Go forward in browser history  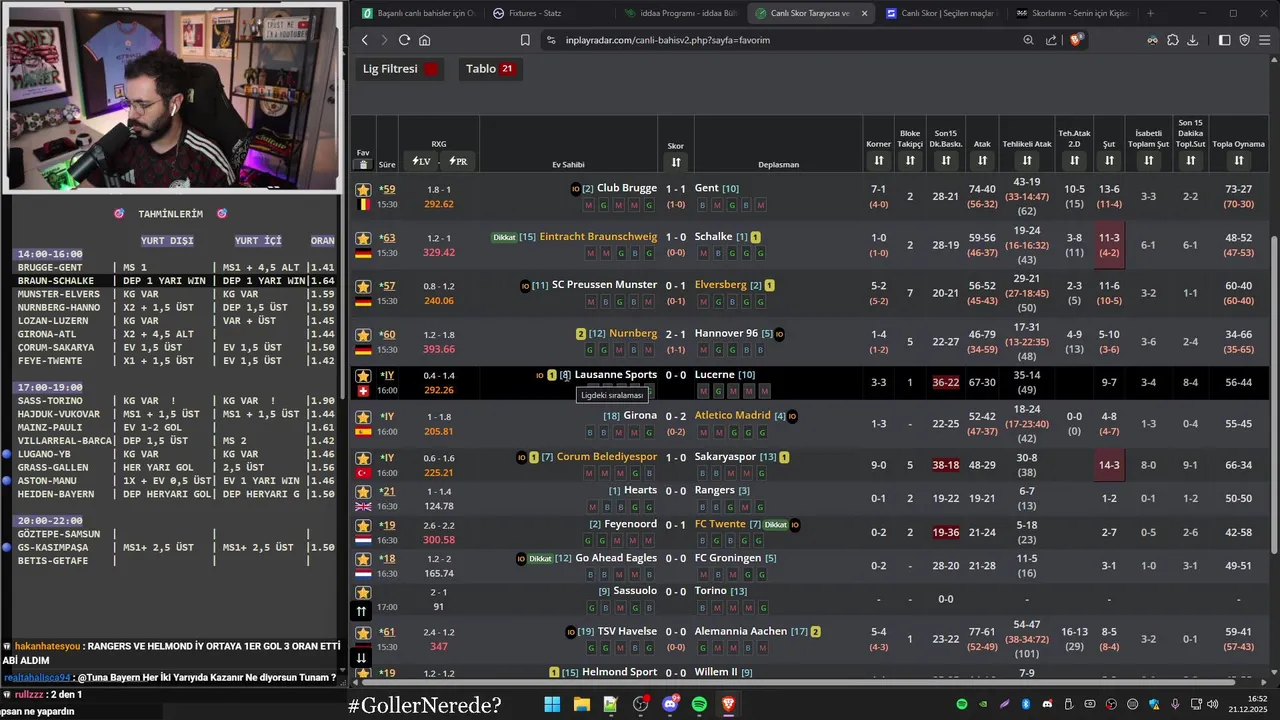384,40
